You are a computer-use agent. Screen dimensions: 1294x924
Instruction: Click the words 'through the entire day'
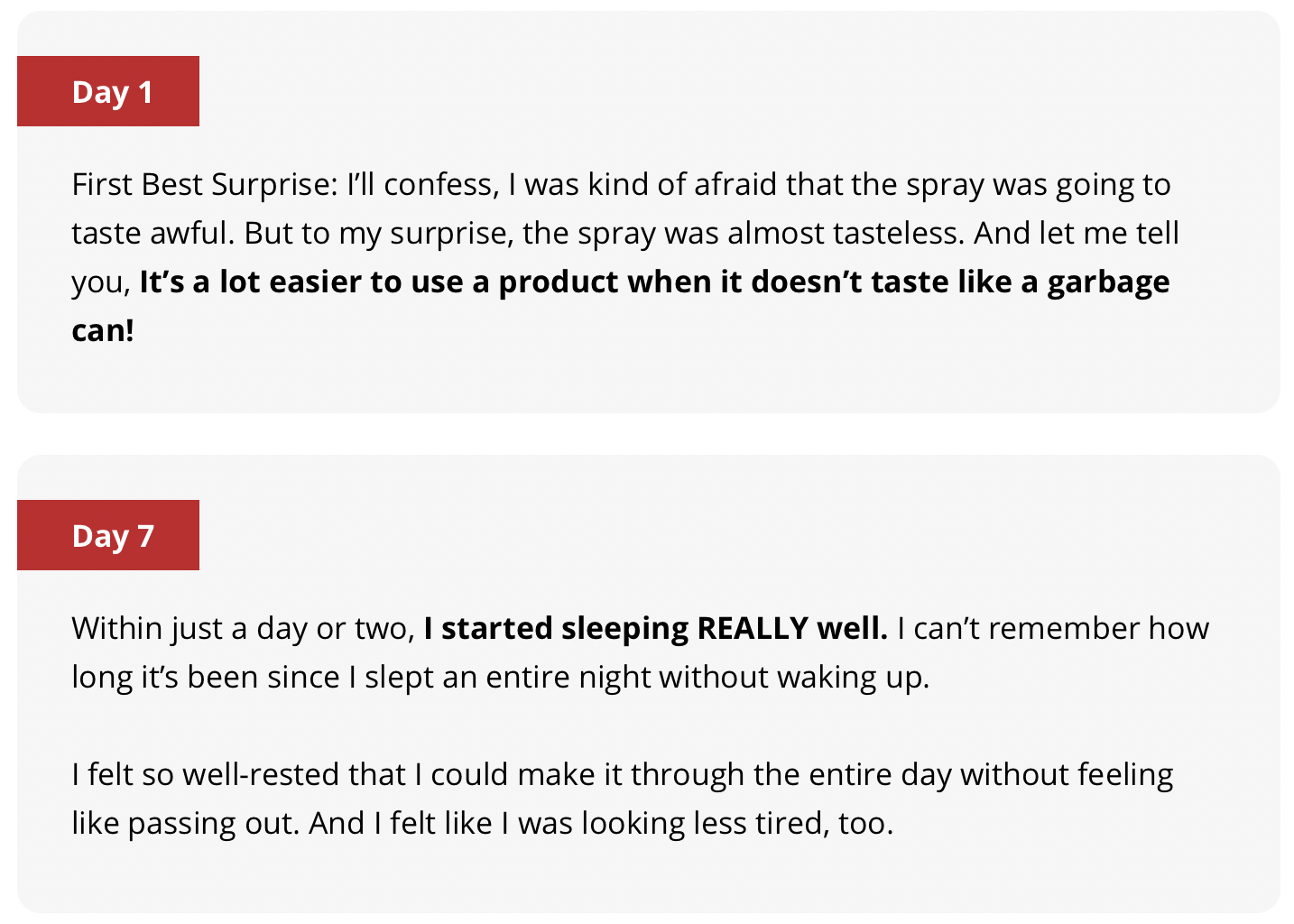click(790, 774)
